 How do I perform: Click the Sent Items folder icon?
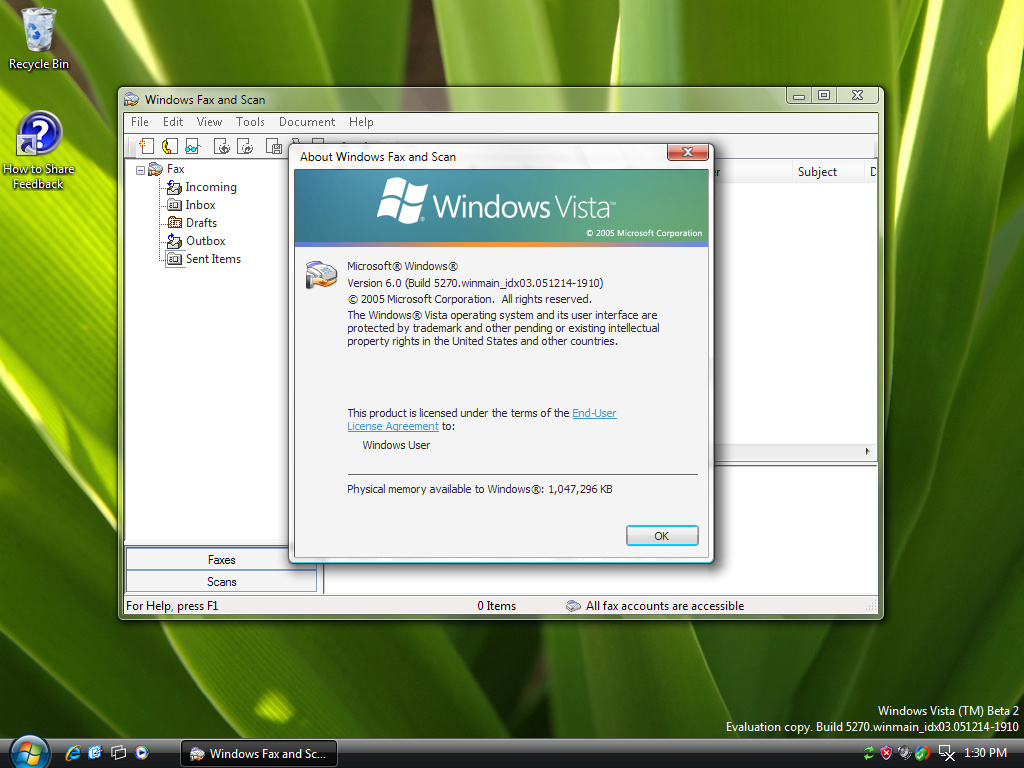coord(174,259)
